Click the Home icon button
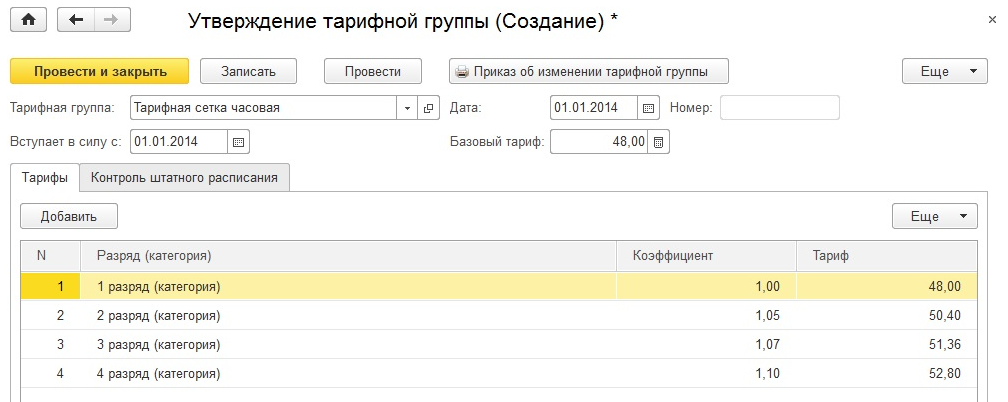The width and height of the screenshot is (1008, 402). point(28,20)
